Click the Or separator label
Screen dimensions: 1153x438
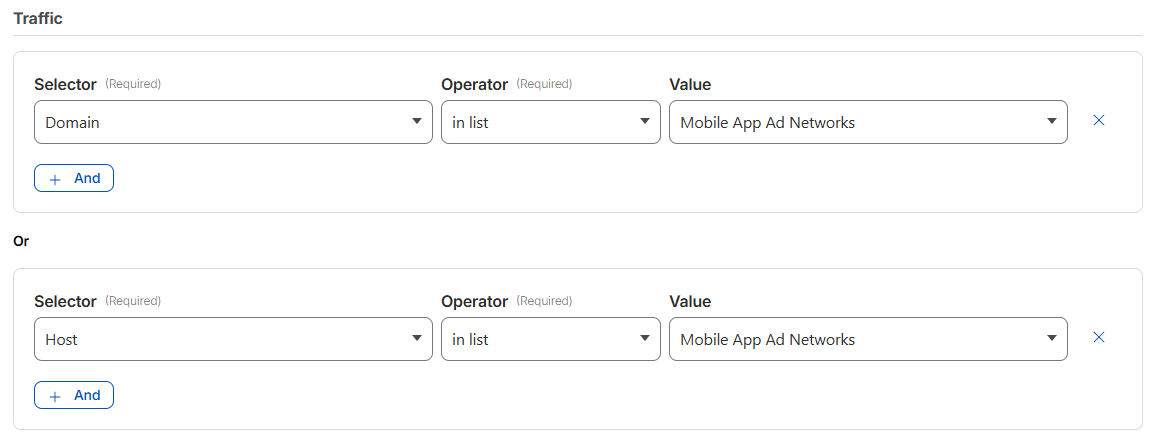point(21,241)
